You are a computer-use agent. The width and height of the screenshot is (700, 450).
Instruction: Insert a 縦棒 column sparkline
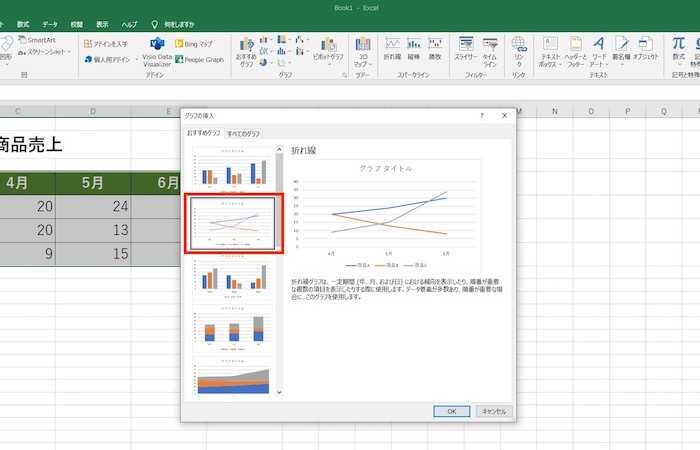coord(414,49)
